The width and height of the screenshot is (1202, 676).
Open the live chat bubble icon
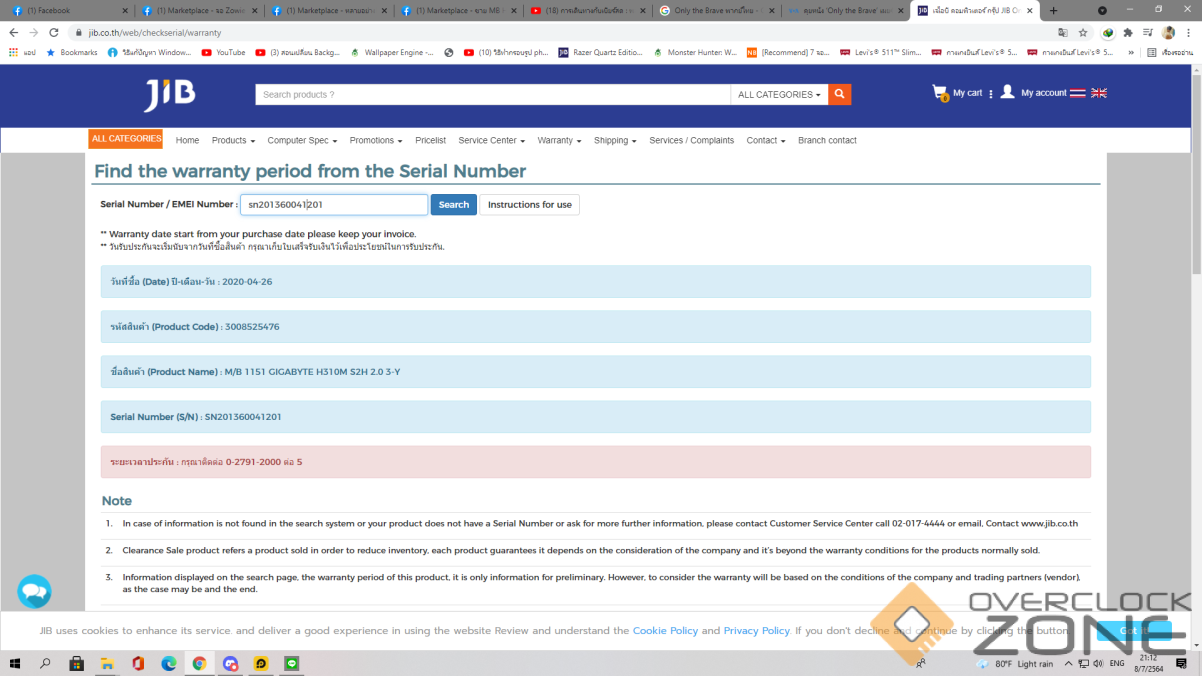pos(34,592)
